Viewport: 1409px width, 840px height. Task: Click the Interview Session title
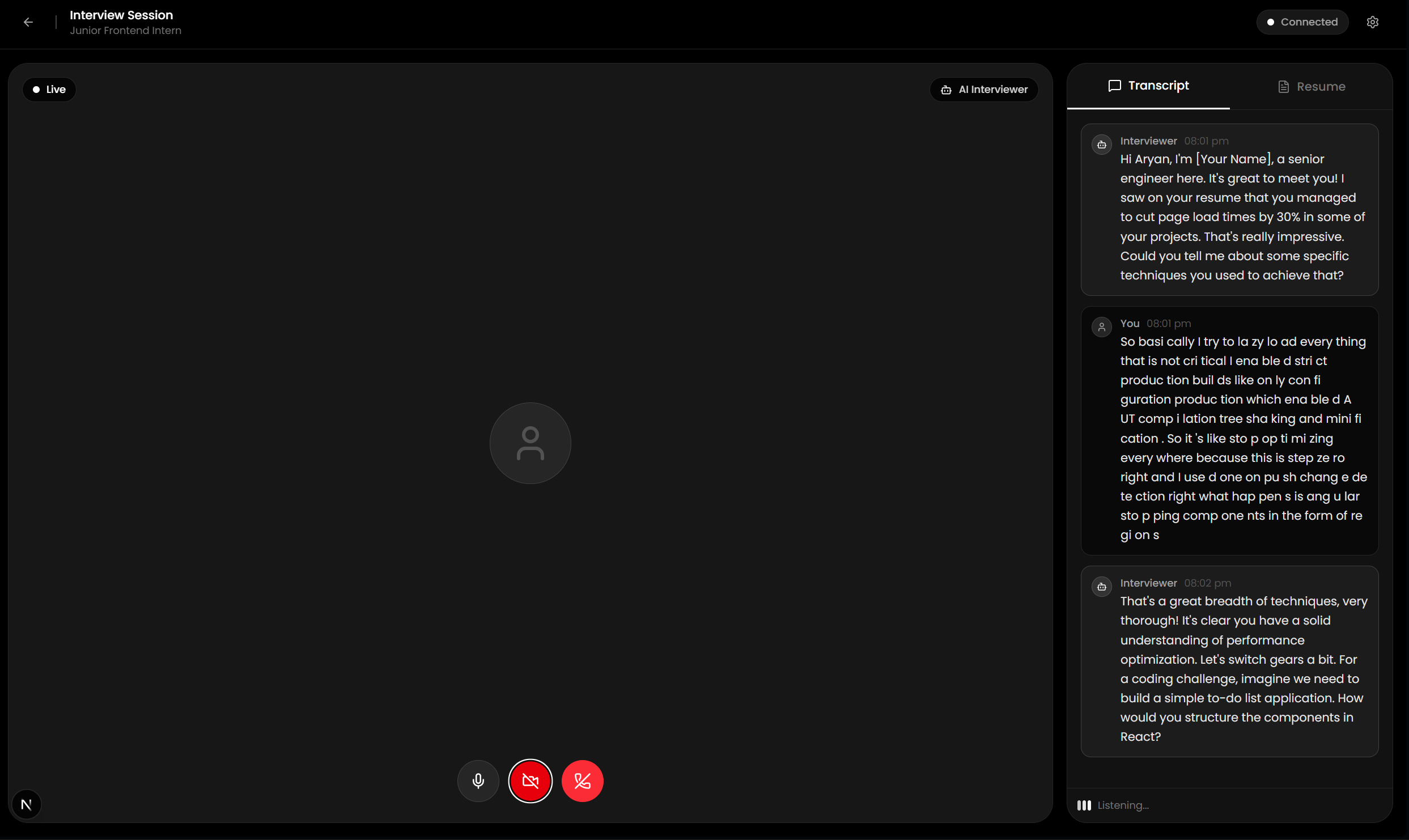click(121, 15)
